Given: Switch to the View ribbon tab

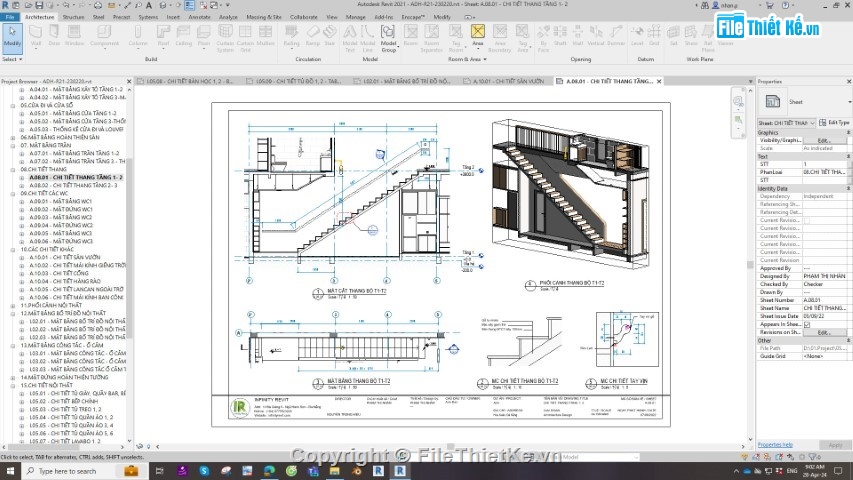Looking at the screenshot, I should [x=331, y=17].
